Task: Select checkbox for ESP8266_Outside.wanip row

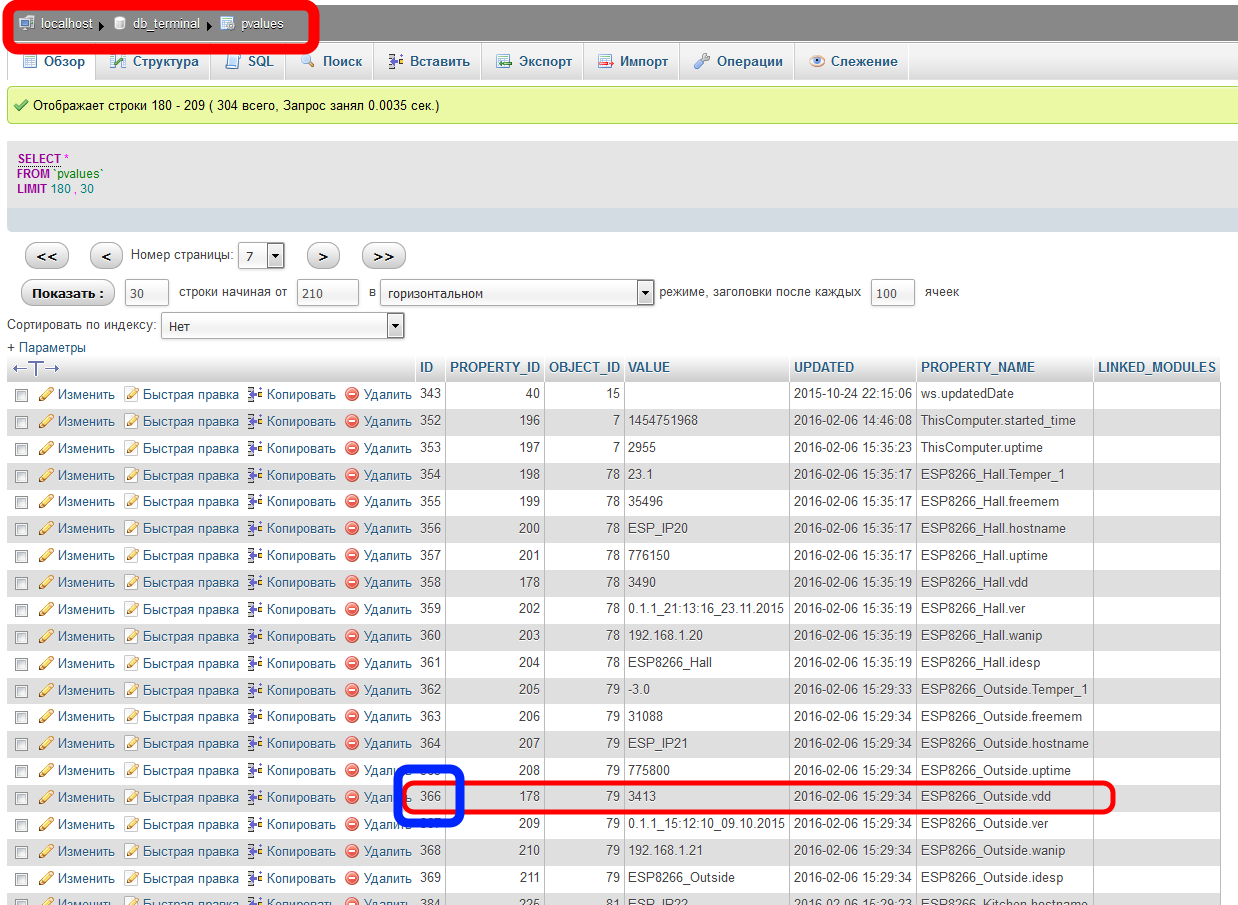Action: pos(22,852)
